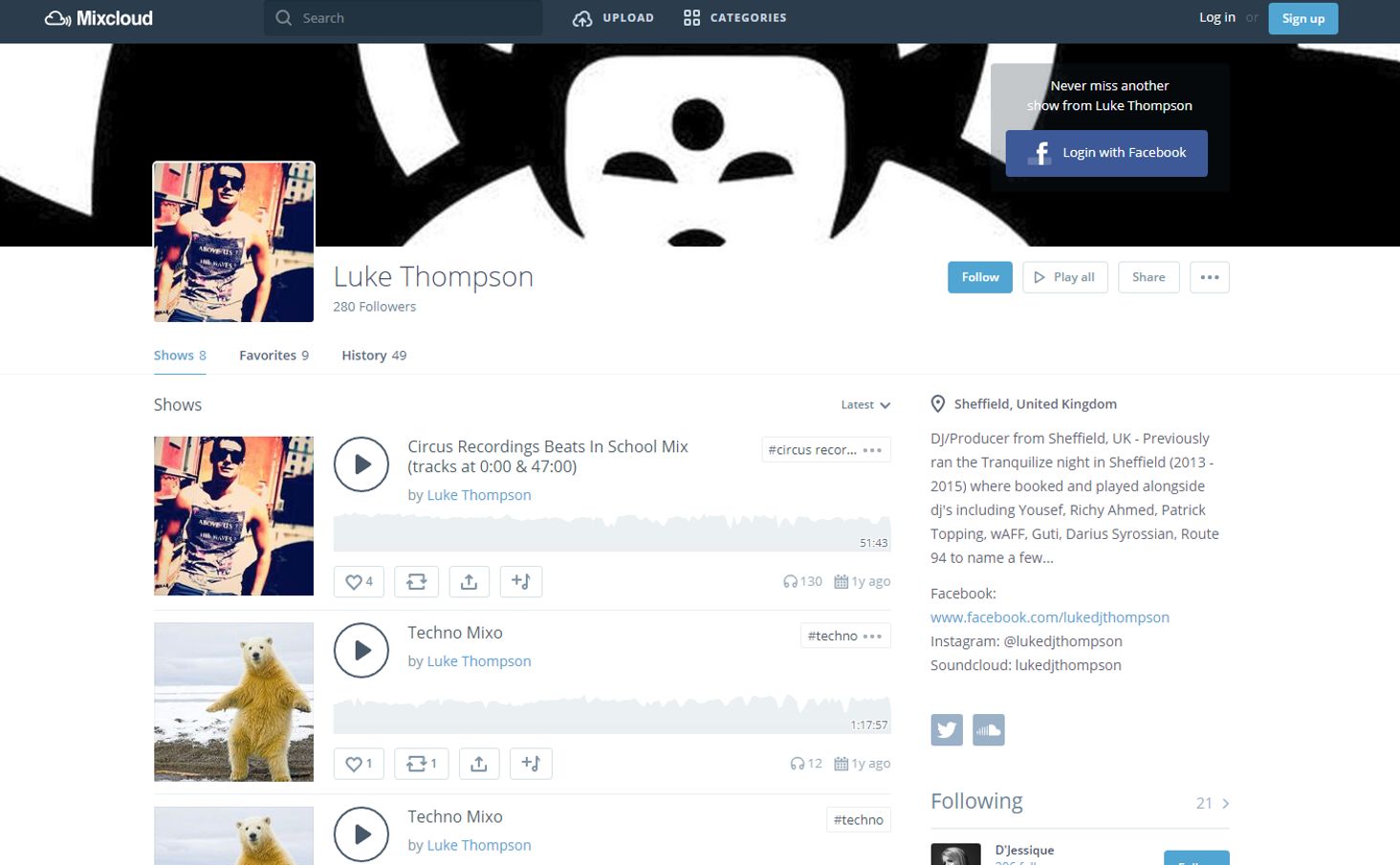Switch to the Favorites tab
This screenshot has width=1400, height=865.
click(273, 356)
